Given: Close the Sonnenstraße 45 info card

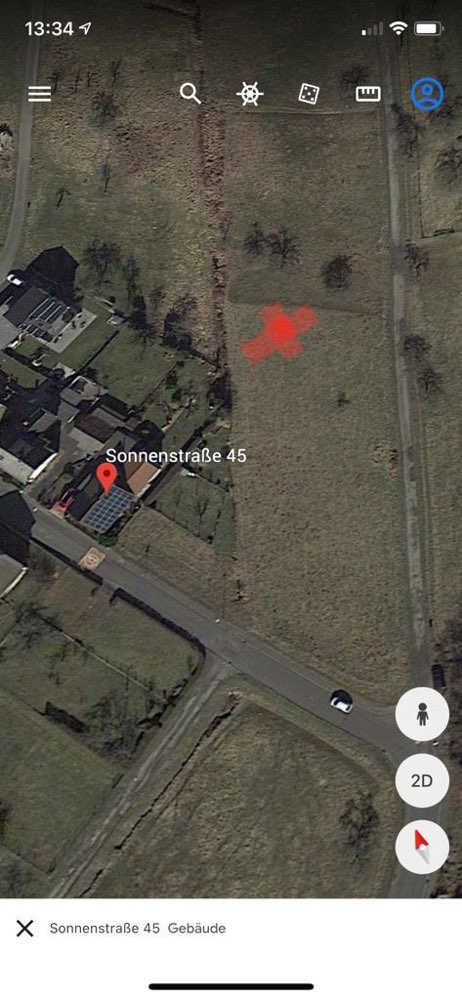Looking at the screenshot, I should (25, 928).
